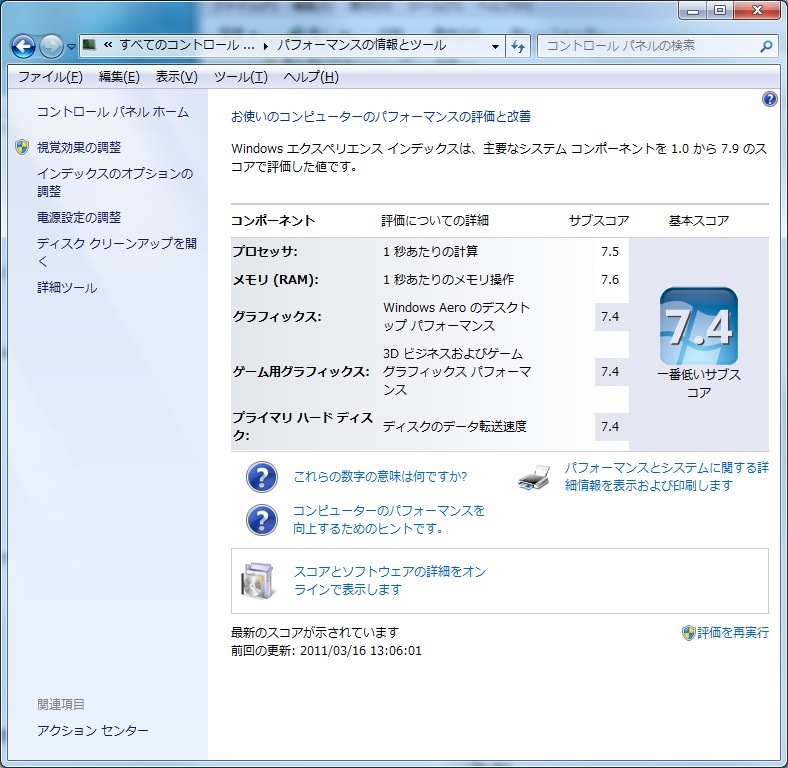Open the ファイル(F) menu
Viewport: 788px width, 768px height.
50,77
